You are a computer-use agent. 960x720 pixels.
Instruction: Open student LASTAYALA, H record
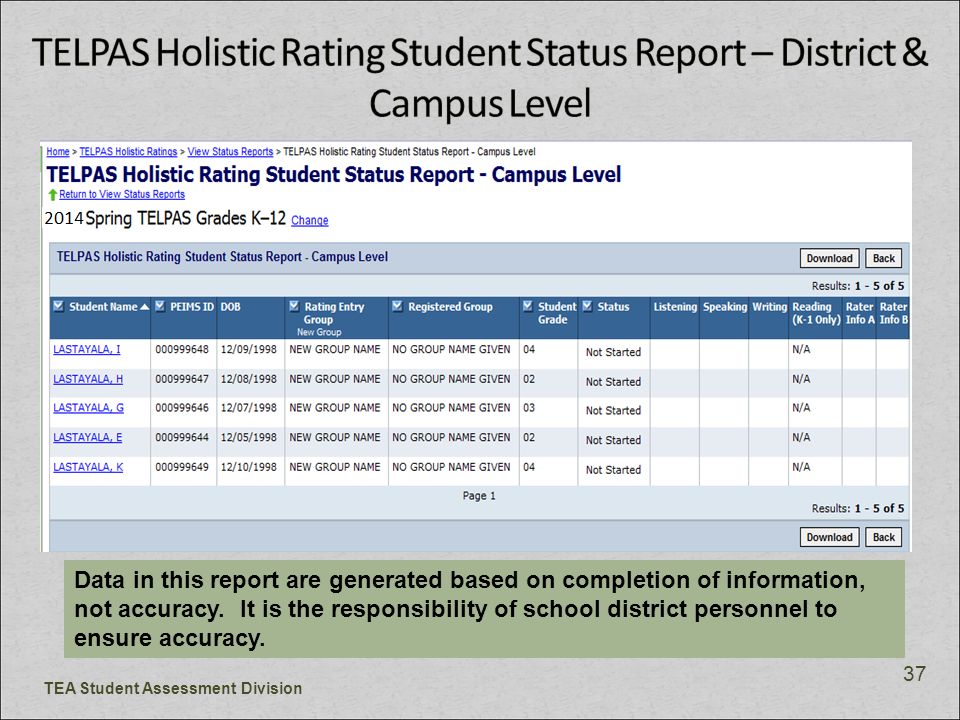point(88,379)
